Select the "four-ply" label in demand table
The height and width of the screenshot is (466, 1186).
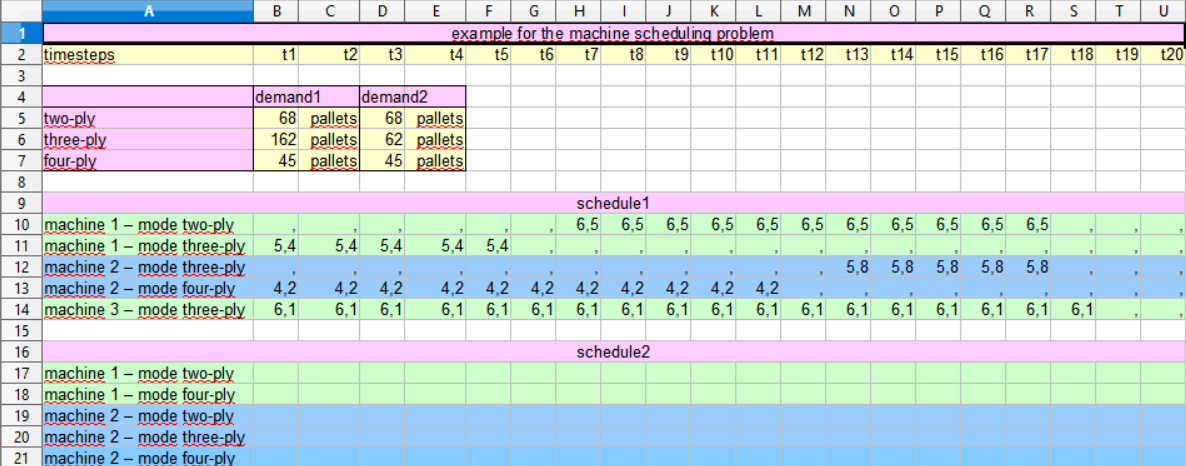148,161
